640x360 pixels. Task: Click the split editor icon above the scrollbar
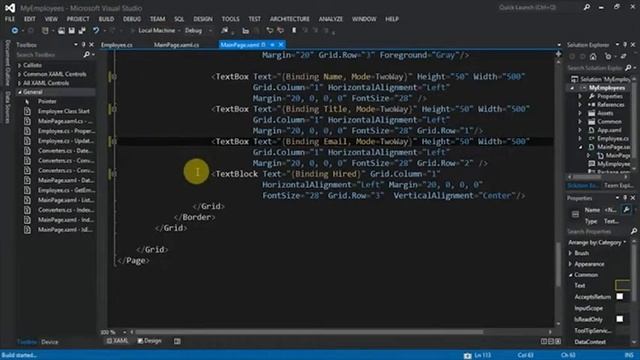(558, 54)
